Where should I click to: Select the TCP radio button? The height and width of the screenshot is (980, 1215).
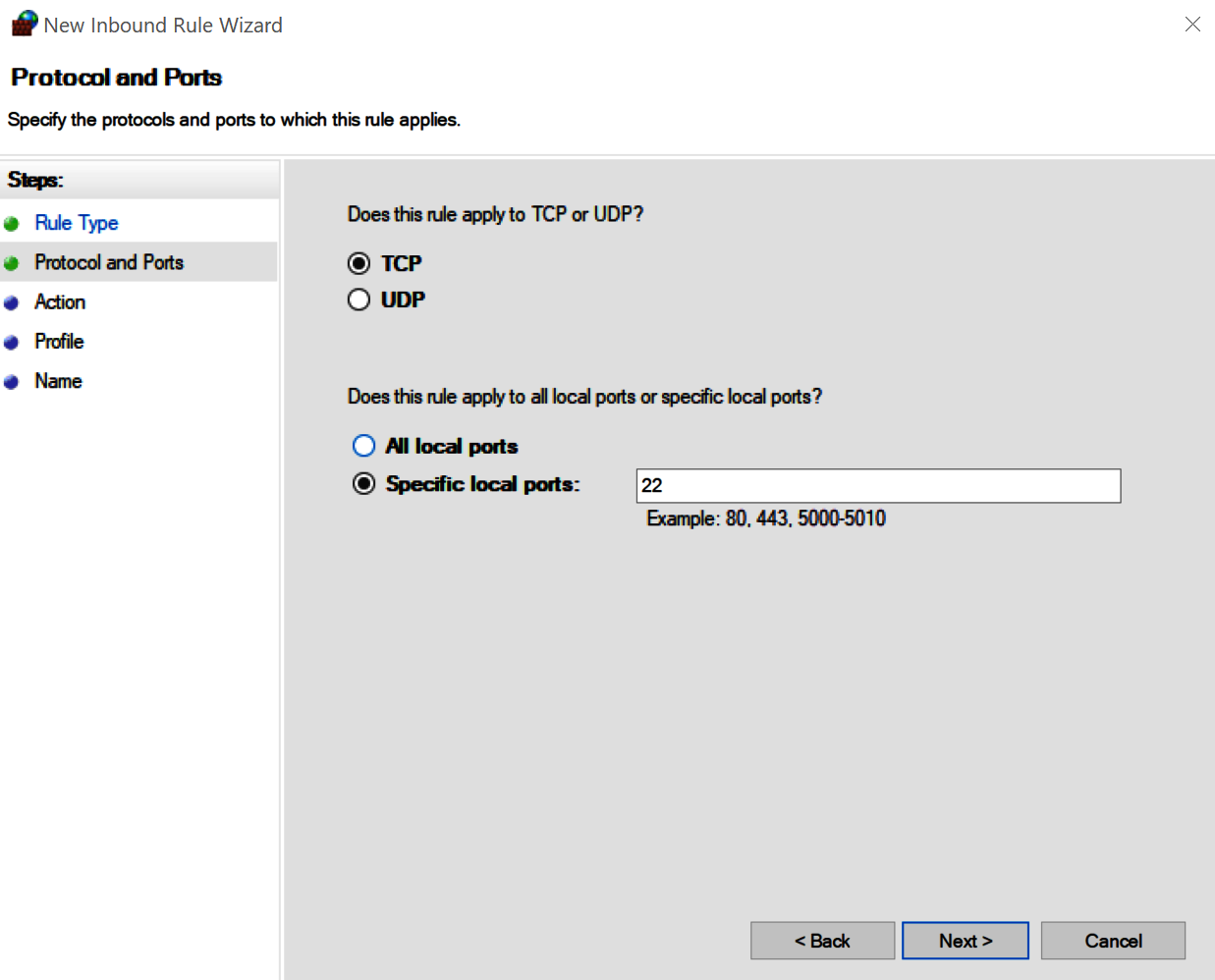[x=359, y=262]
